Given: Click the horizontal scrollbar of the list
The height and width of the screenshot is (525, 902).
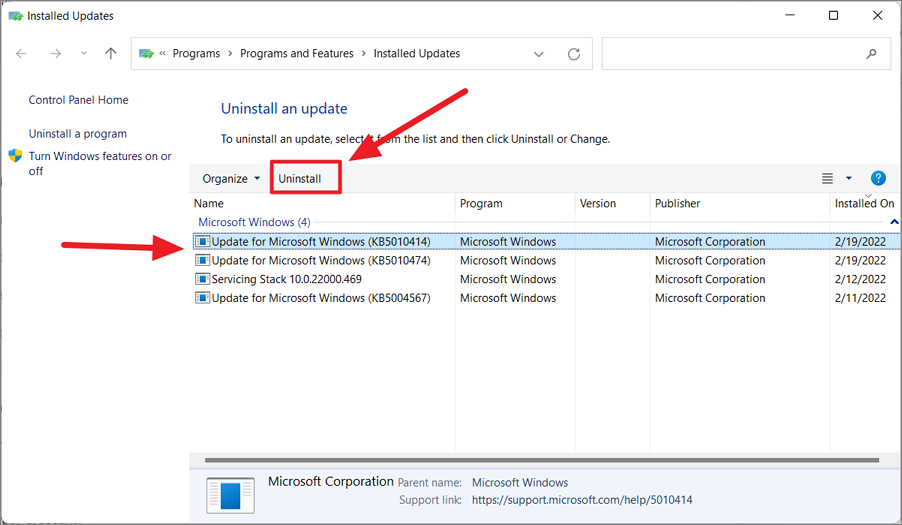Looking at the screenshot, I should click(542, 460).
